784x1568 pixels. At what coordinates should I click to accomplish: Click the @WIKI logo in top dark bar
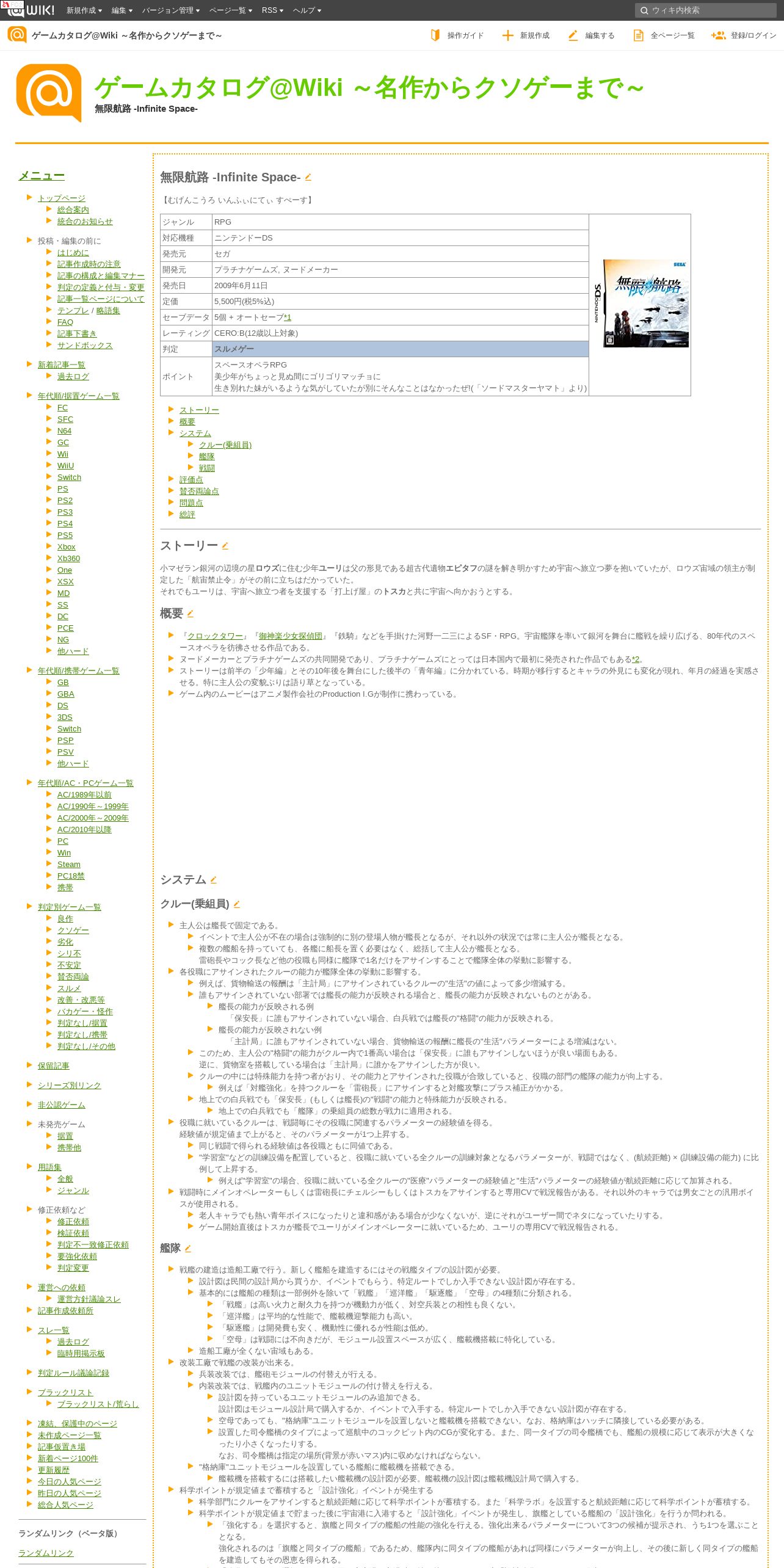point(31,10)
